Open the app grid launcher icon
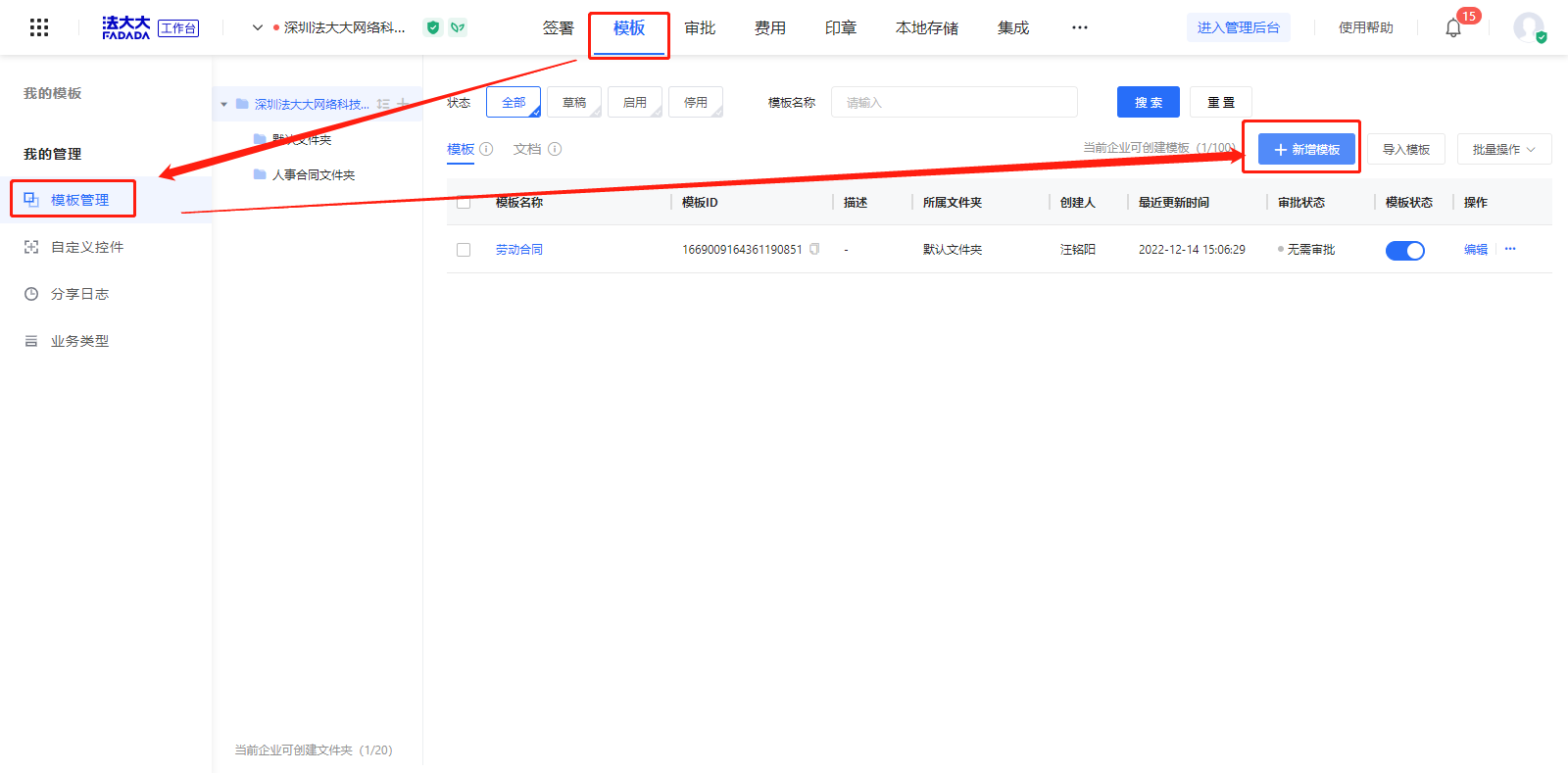1568x773 pixels. click(39, 27)
